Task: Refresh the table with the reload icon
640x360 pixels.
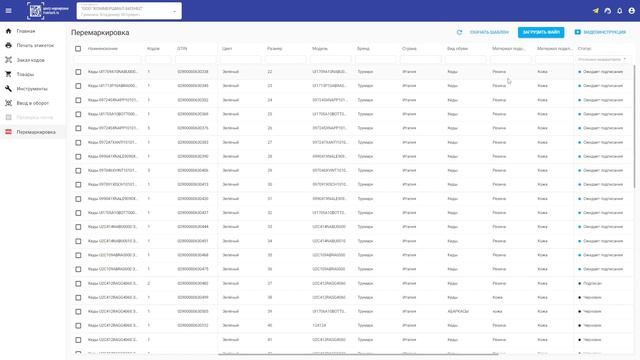Action: coord(459,32)
